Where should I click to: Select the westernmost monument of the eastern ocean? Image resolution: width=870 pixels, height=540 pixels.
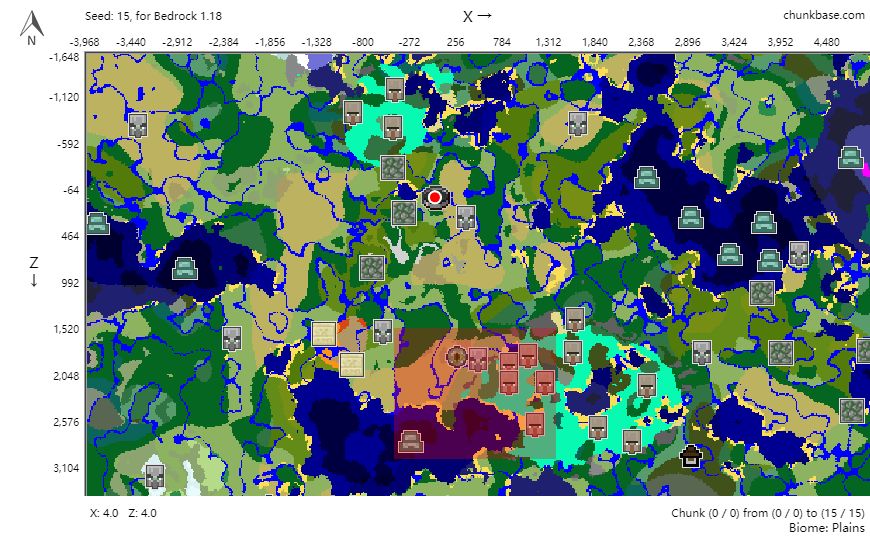coord(646,177)
